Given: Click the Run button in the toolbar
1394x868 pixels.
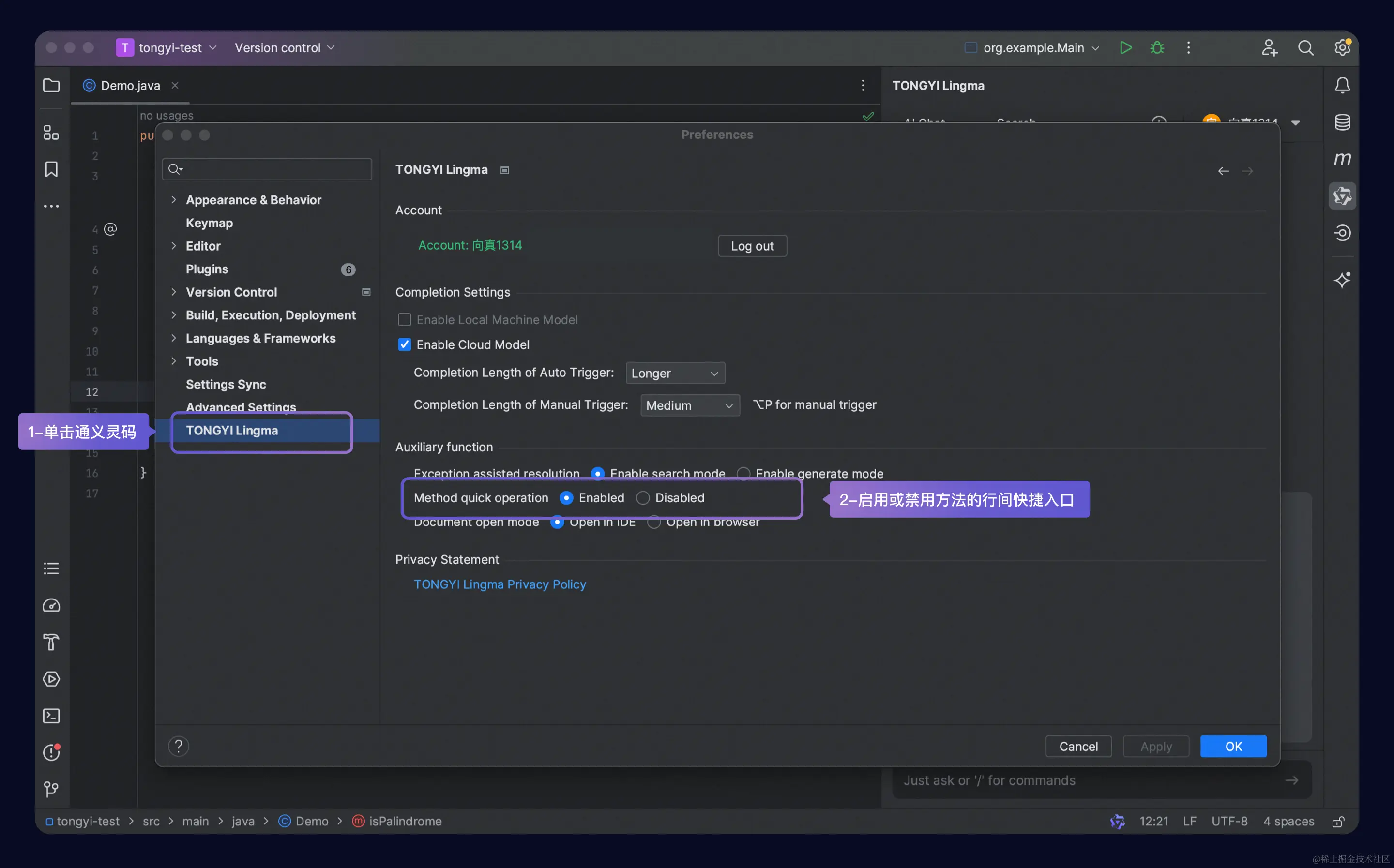Looking at the screenshot, I should pos(1125,47).
